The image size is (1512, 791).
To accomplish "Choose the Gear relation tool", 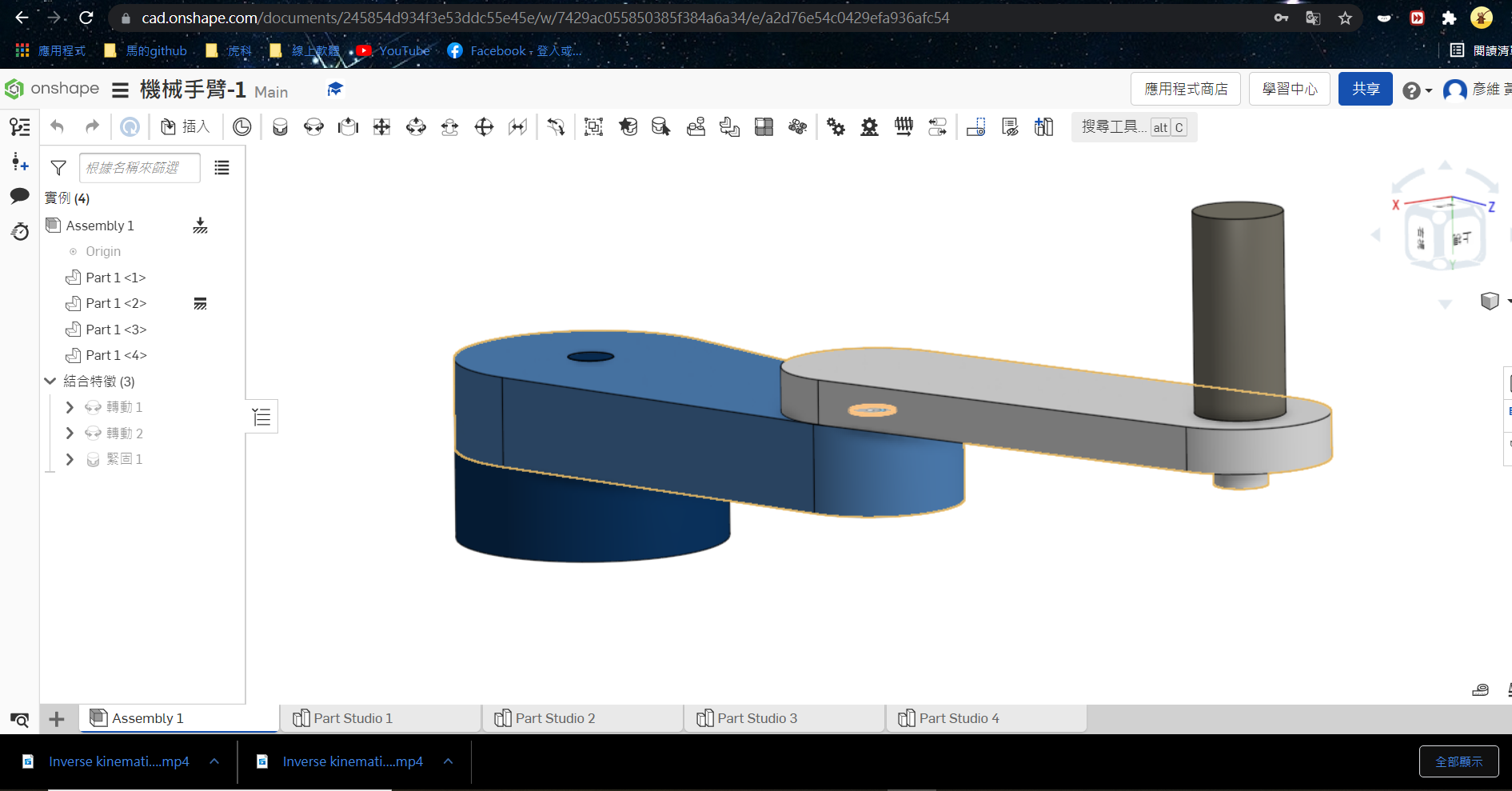I will 836,126.
